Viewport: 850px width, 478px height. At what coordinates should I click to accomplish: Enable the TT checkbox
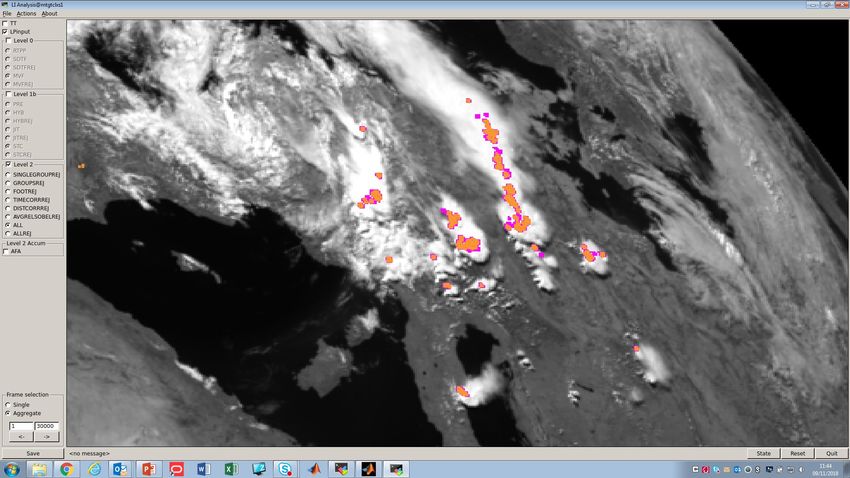(x=6, y=23)
